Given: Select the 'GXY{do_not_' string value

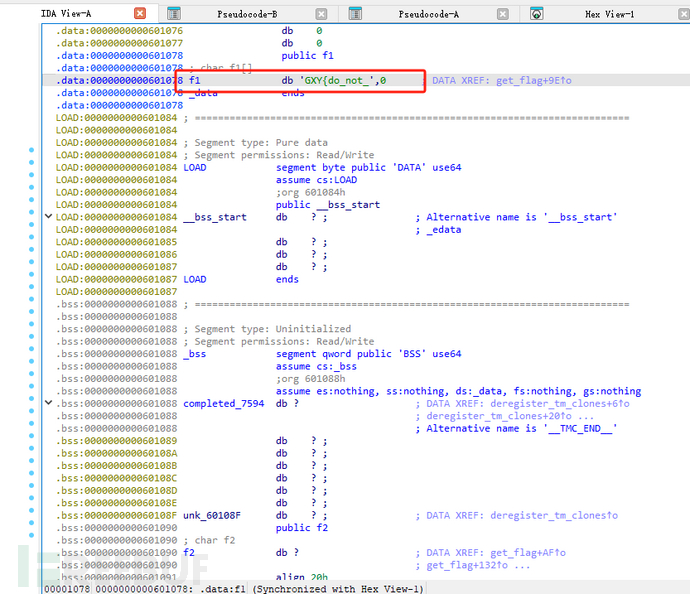Looking at the screenshot, I should pyautogui.click(x=337, y=80).
